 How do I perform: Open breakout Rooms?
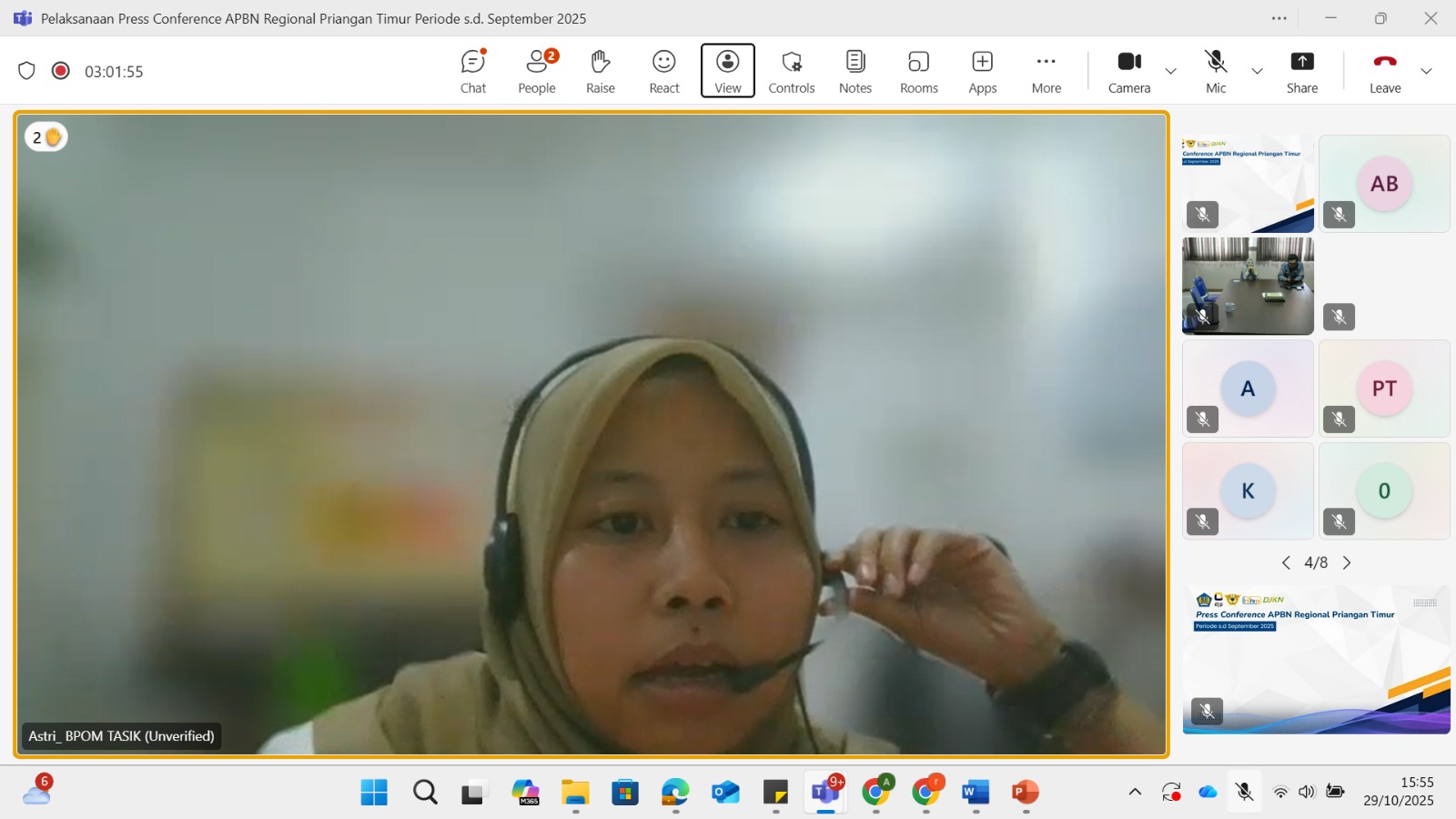[x=918, y=71]
